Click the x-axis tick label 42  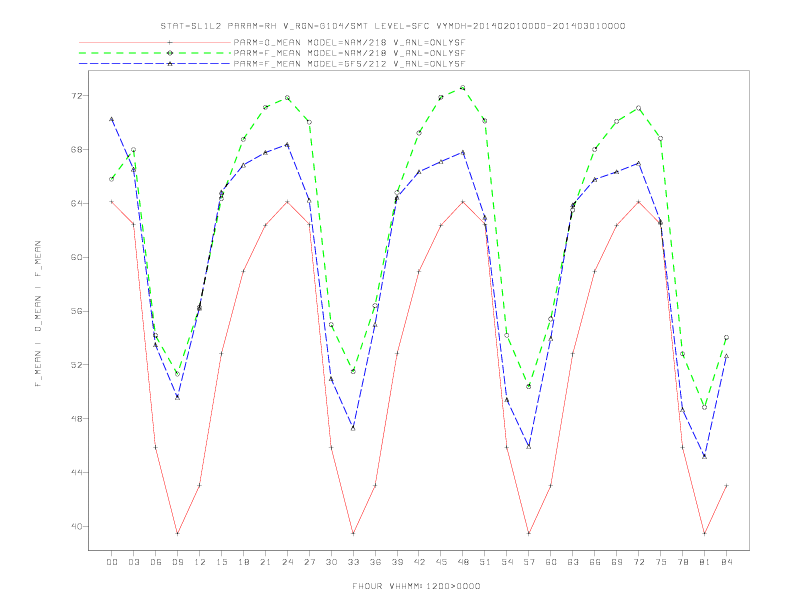[419, 562]
